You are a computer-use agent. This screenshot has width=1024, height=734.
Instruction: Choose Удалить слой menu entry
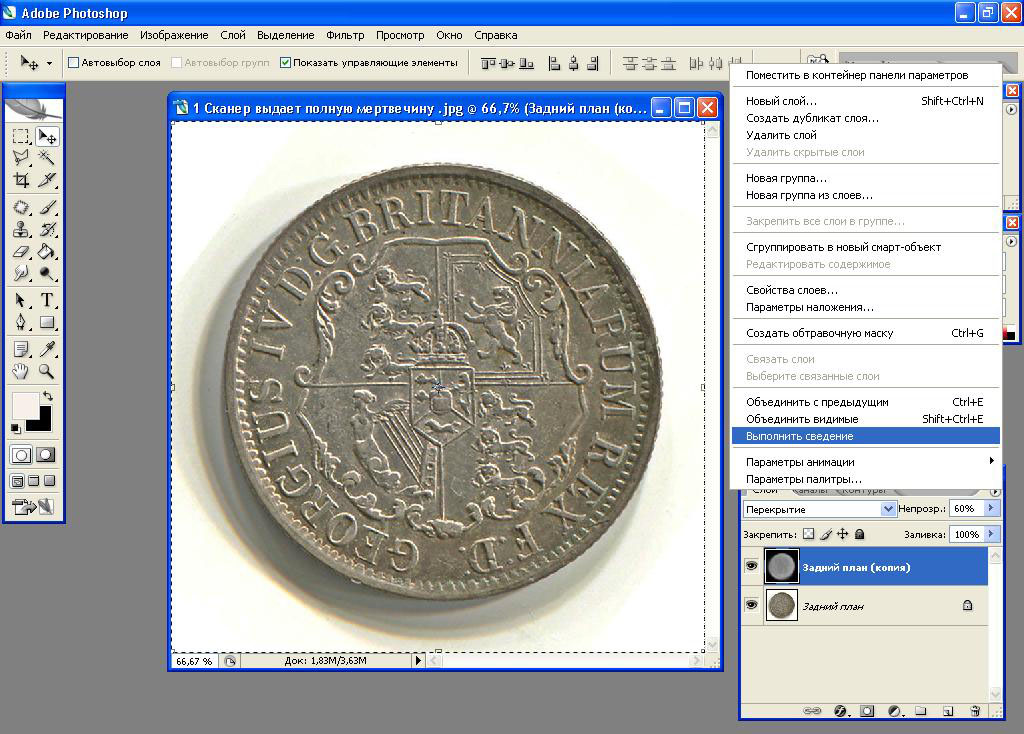866,135
